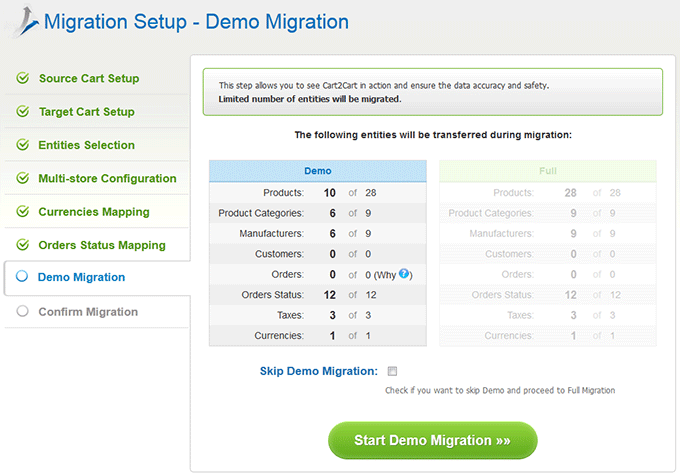680x475 pixels.
Task: Open the Multi-store Configuration step
Action: [x=107, y=178]
